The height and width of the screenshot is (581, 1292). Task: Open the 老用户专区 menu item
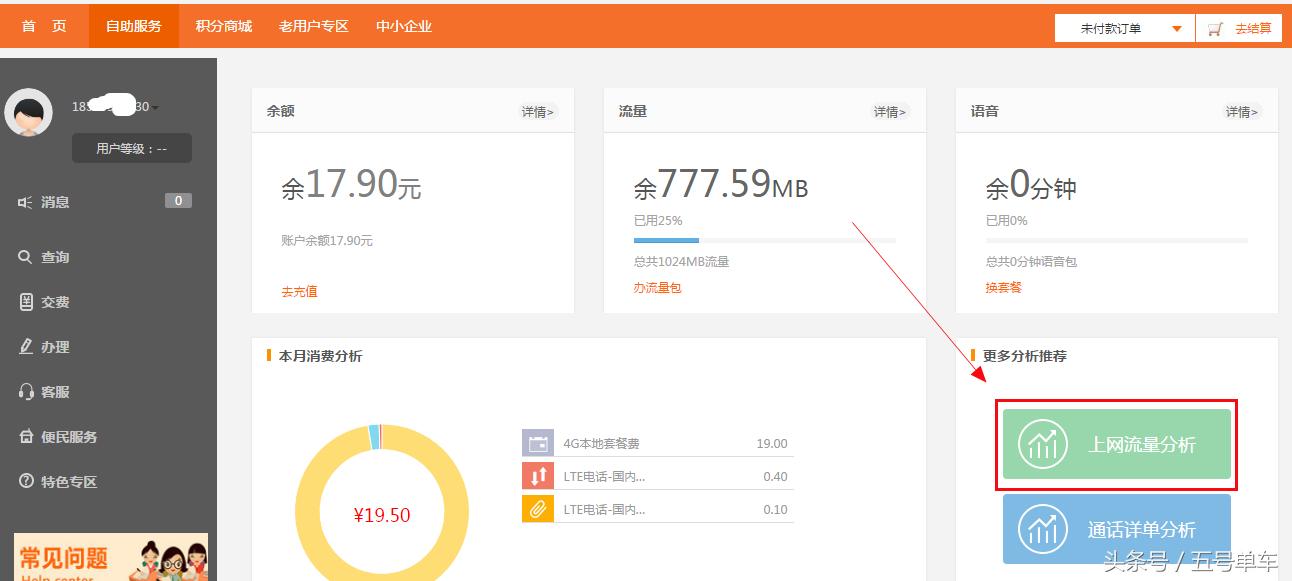coord(313,27)
